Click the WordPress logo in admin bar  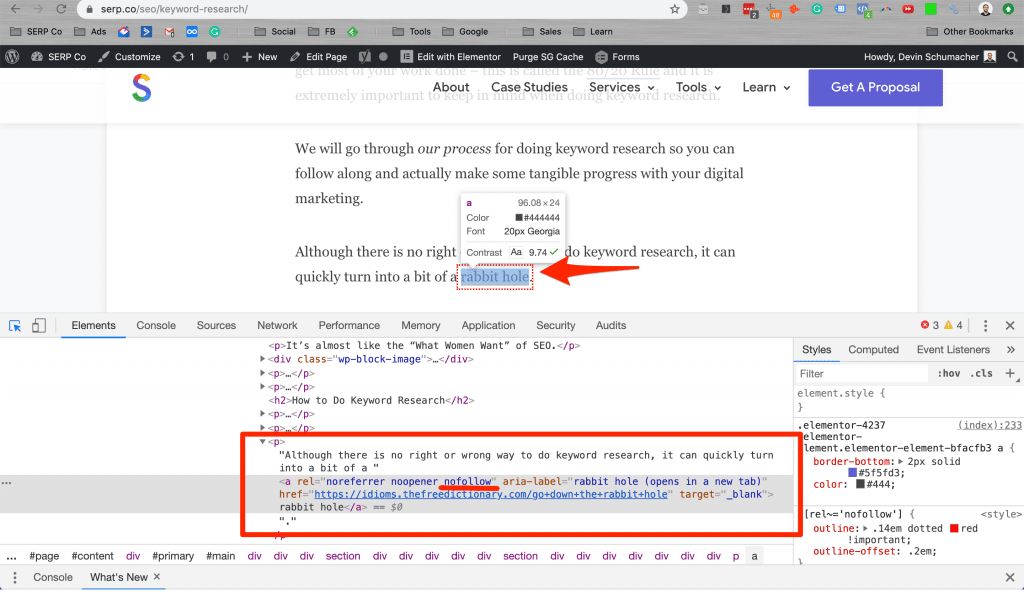click(12, 57)
